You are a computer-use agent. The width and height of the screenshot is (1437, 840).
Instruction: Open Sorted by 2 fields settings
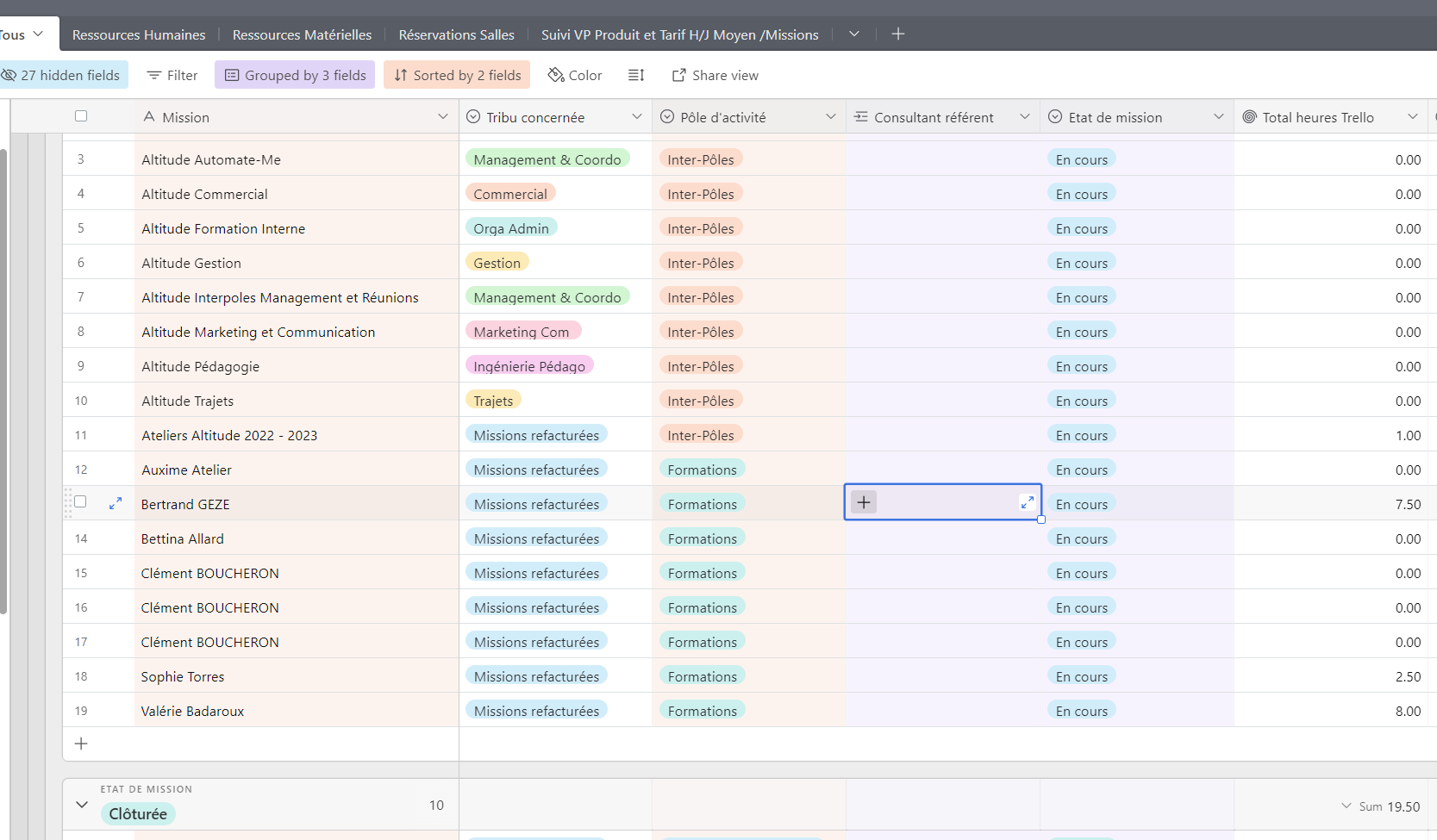(457, 75)
